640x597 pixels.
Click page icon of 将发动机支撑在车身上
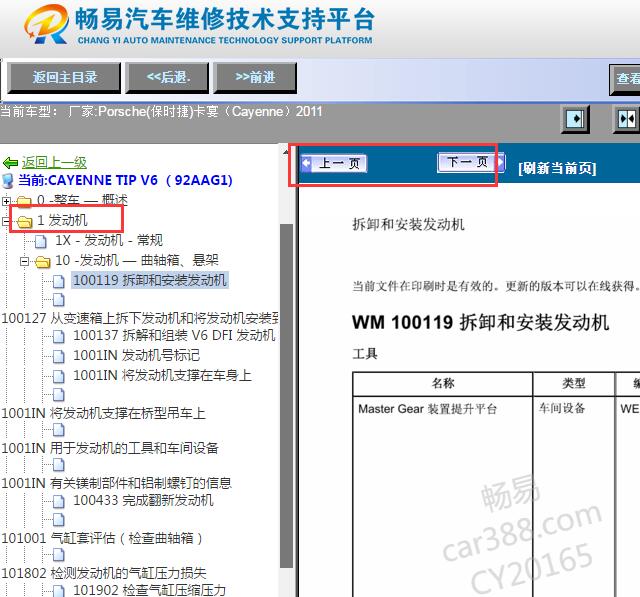tap(59, 376)
